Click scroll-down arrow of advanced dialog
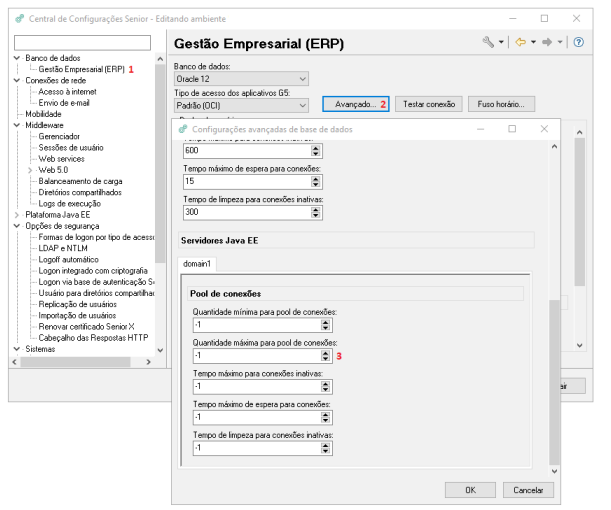 coord(554,471)
